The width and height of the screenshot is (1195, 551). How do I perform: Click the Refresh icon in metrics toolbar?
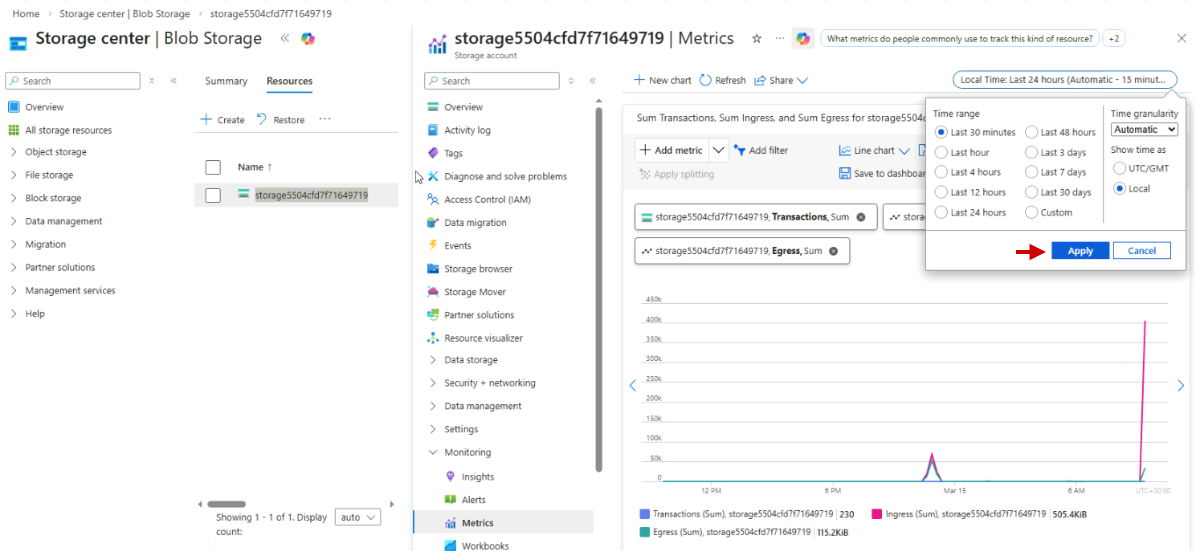pos(705,80)
